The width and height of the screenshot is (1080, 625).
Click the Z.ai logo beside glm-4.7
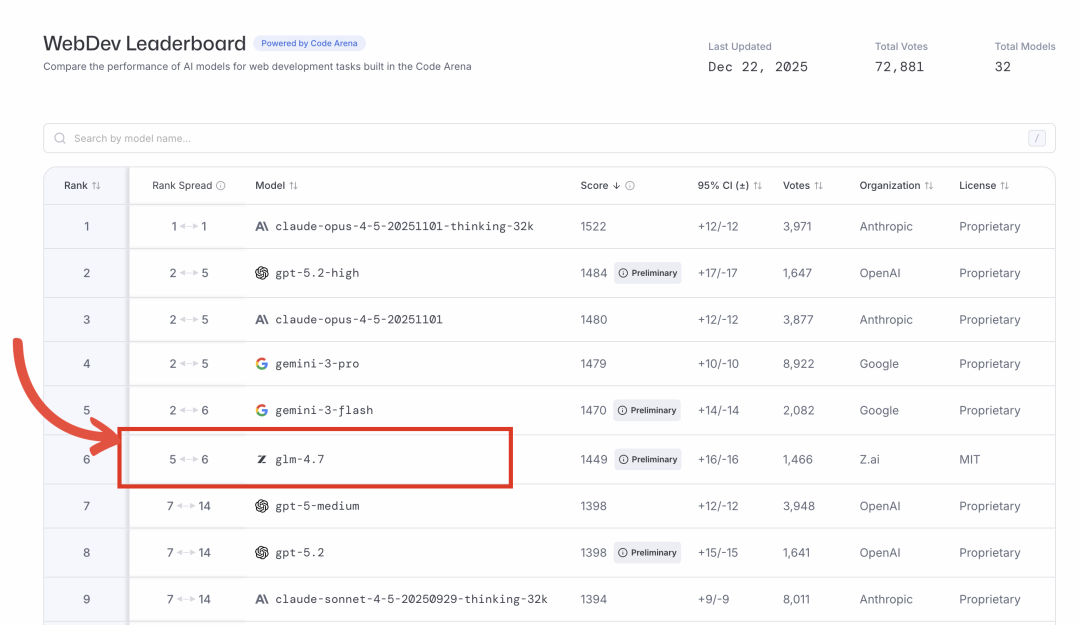point(262,460)
